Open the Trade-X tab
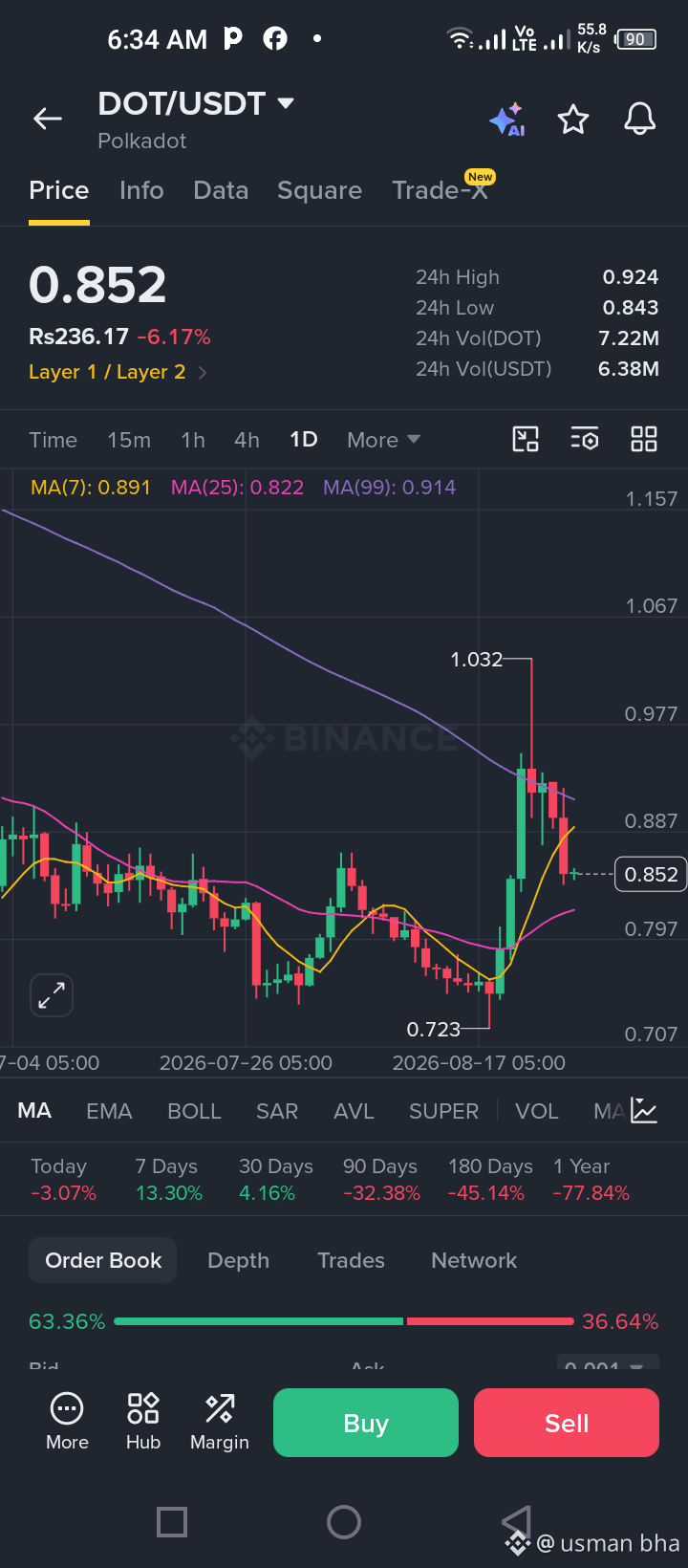The height and width of the screenshot is (1568, 688). 441,190
